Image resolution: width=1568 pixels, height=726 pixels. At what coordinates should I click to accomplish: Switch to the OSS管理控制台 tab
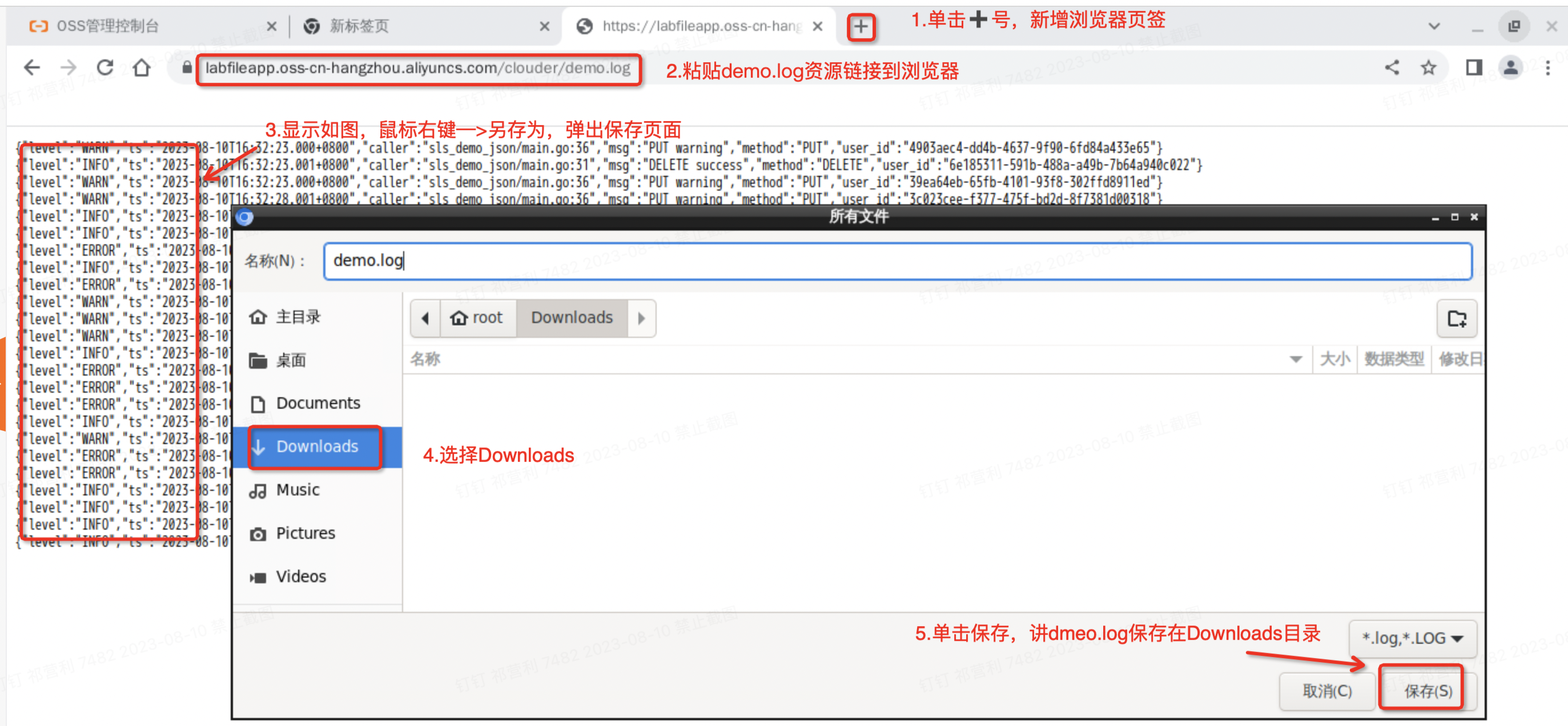108,26
